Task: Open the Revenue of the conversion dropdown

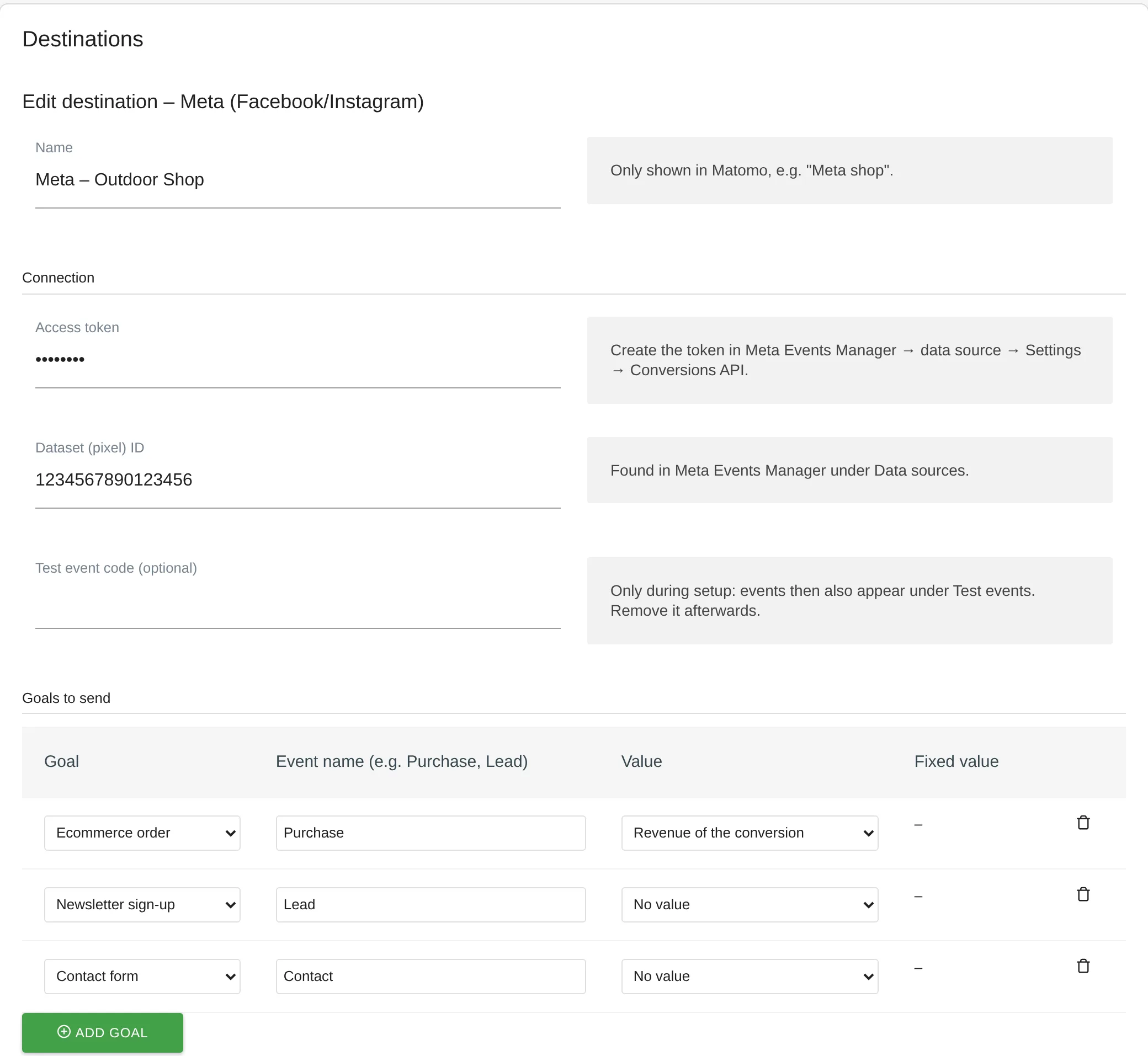Action: click(750, 833)
